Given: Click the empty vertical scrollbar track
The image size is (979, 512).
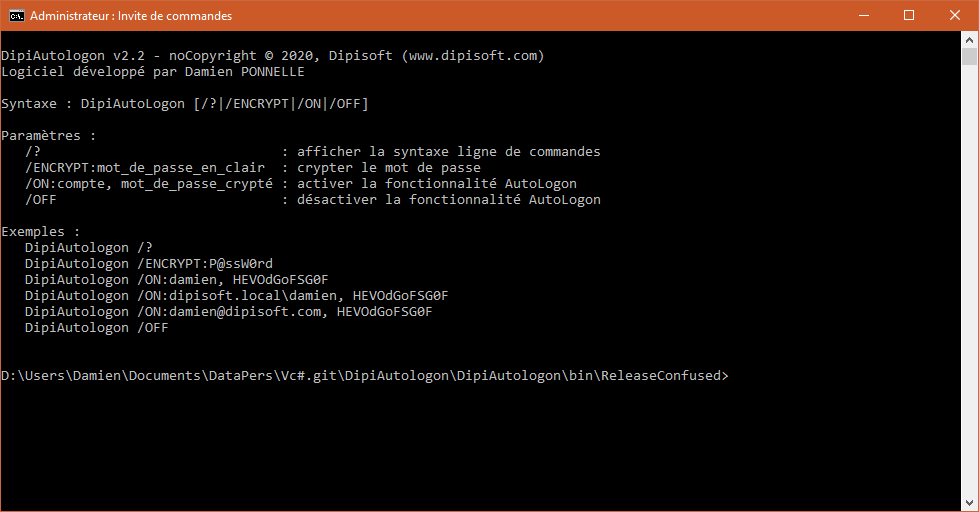Looking at the screenshot, I should click(970, 300).
